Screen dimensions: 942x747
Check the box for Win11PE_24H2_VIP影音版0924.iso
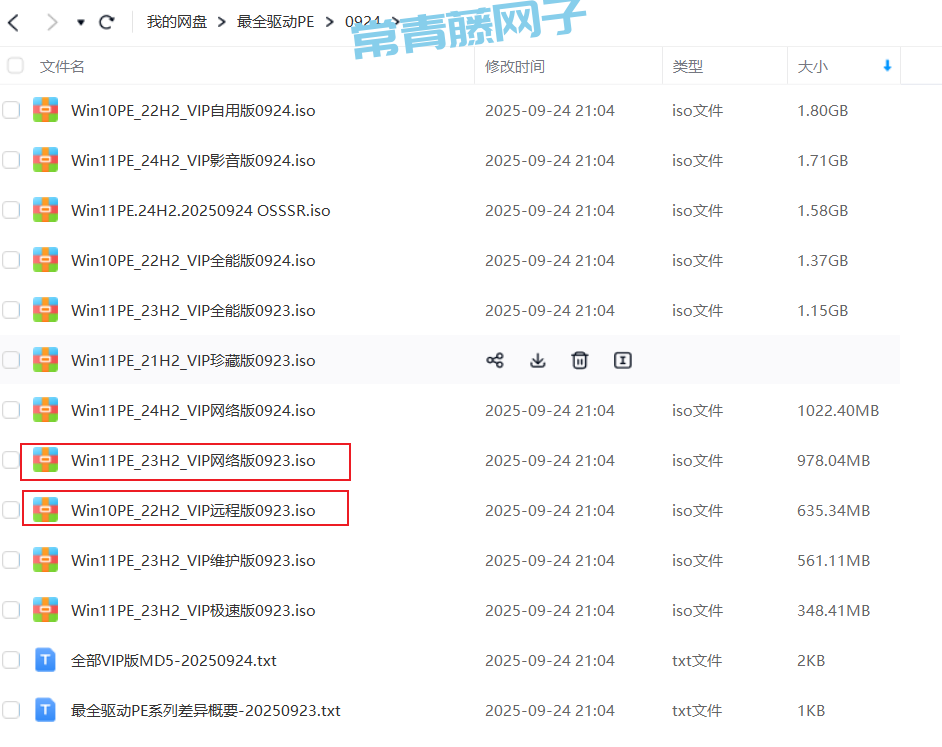pos(11,160)
